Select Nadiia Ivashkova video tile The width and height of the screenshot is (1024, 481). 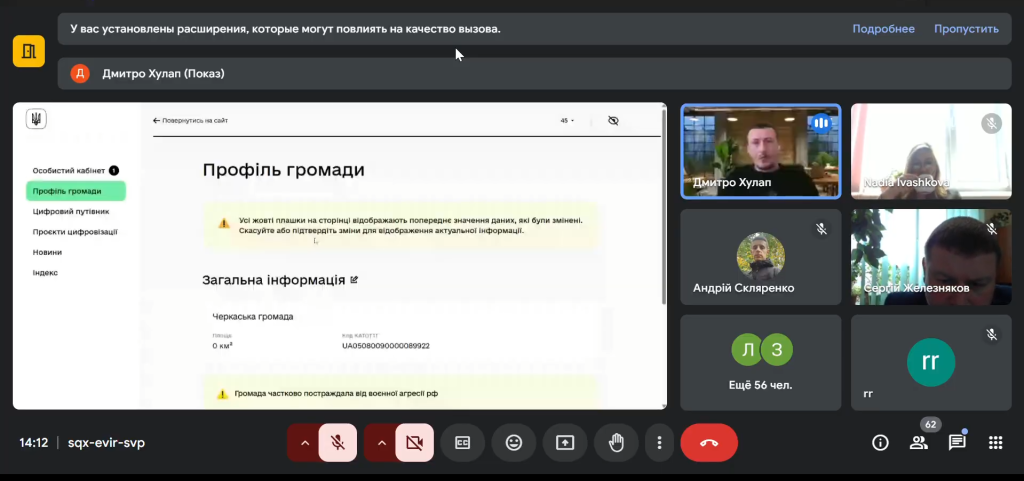click(931, 151)
